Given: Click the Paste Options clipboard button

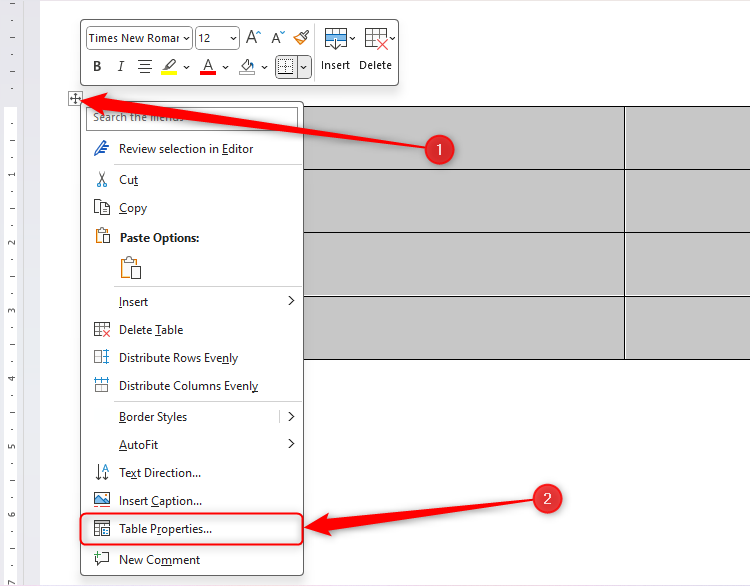Looking at the screenshot, I should point(131,267).
